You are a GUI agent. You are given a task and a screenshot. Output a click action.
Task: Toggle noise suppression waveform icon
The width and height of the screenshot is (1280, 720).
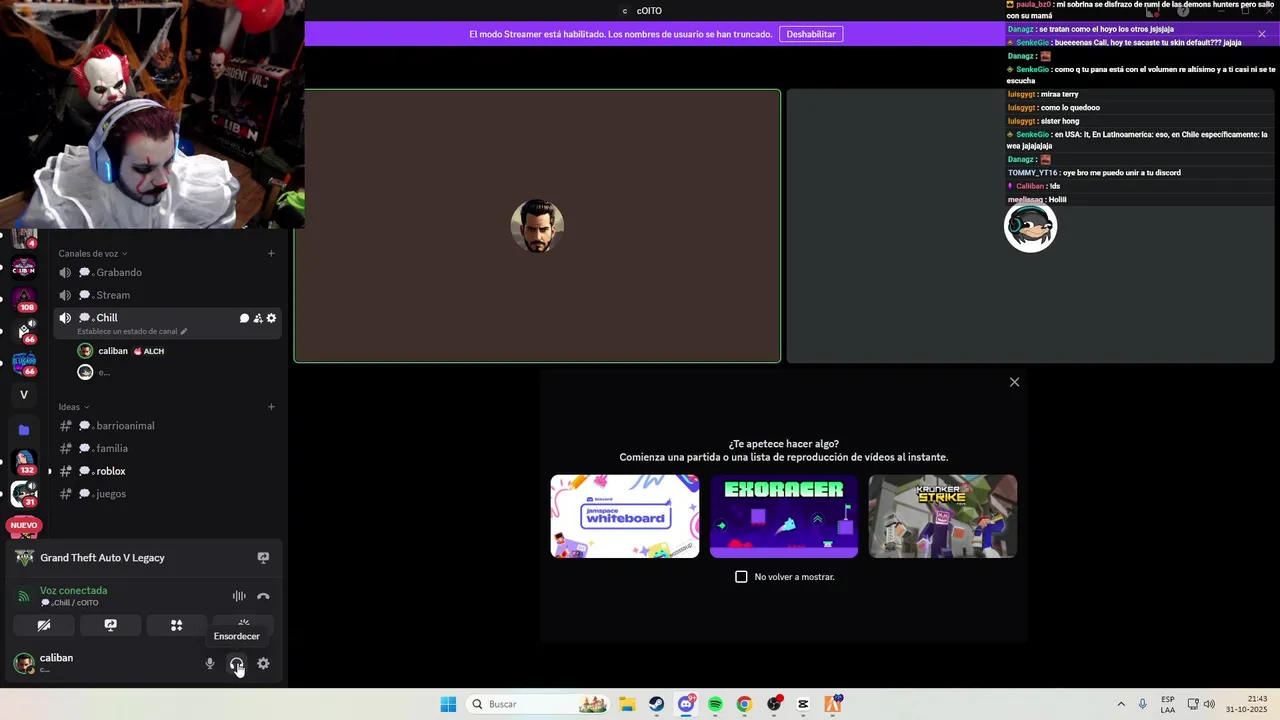(239, 596)
